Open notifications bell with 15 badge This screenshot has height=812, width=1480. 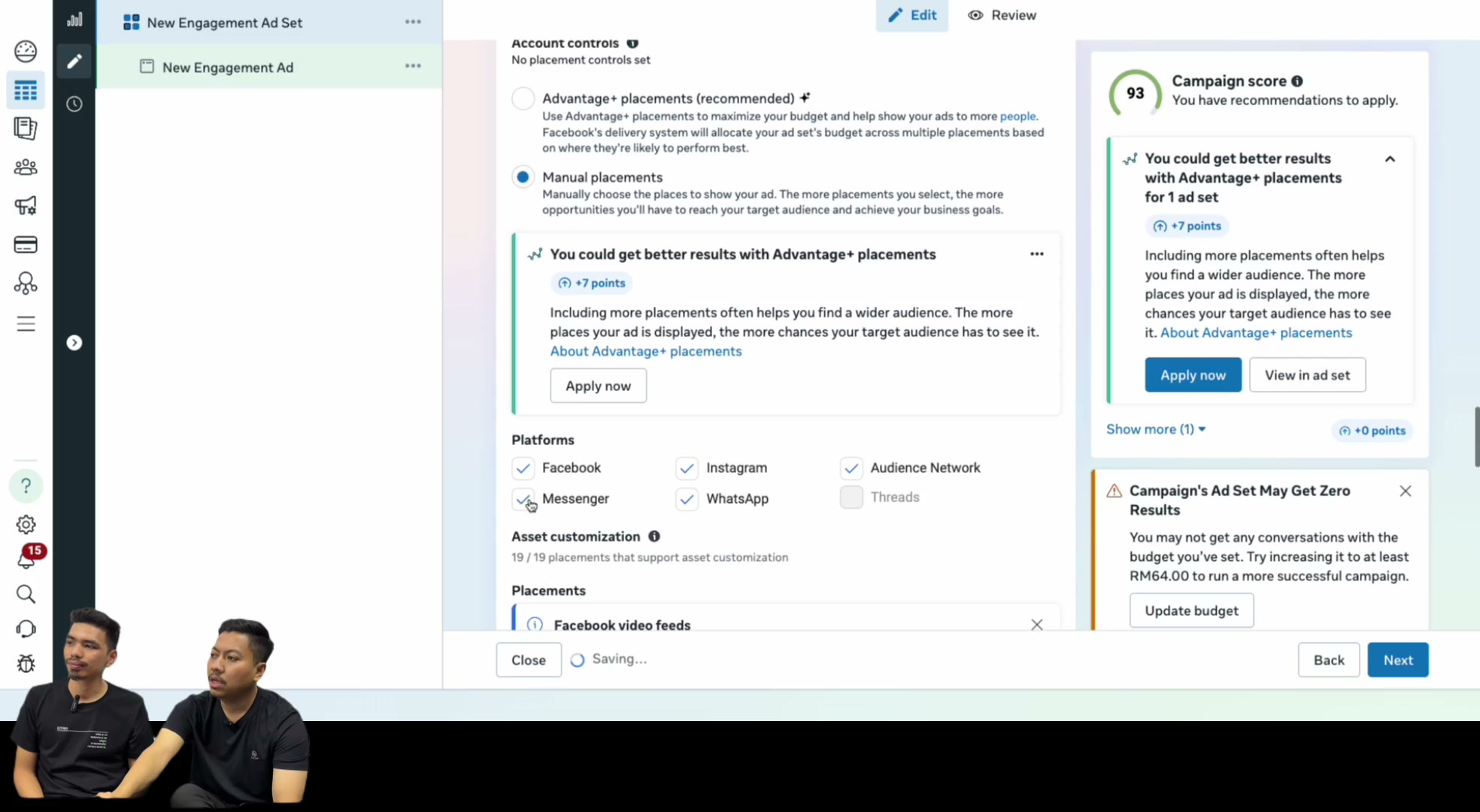tap(29, 557)
